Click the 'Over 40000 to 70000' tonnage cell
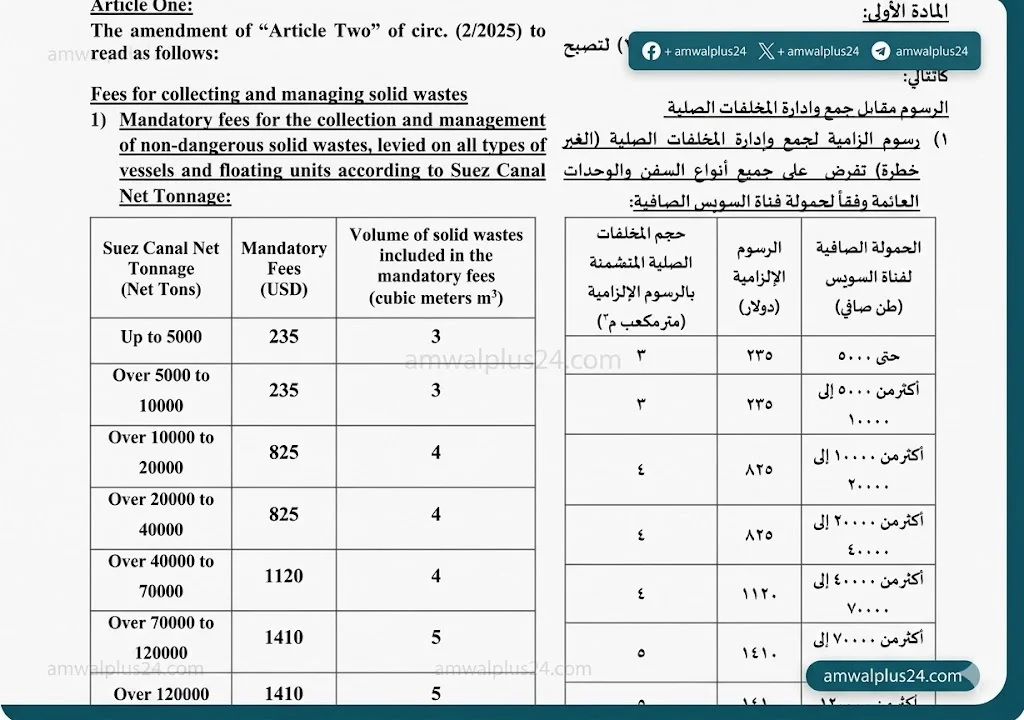 coord(161,576)
